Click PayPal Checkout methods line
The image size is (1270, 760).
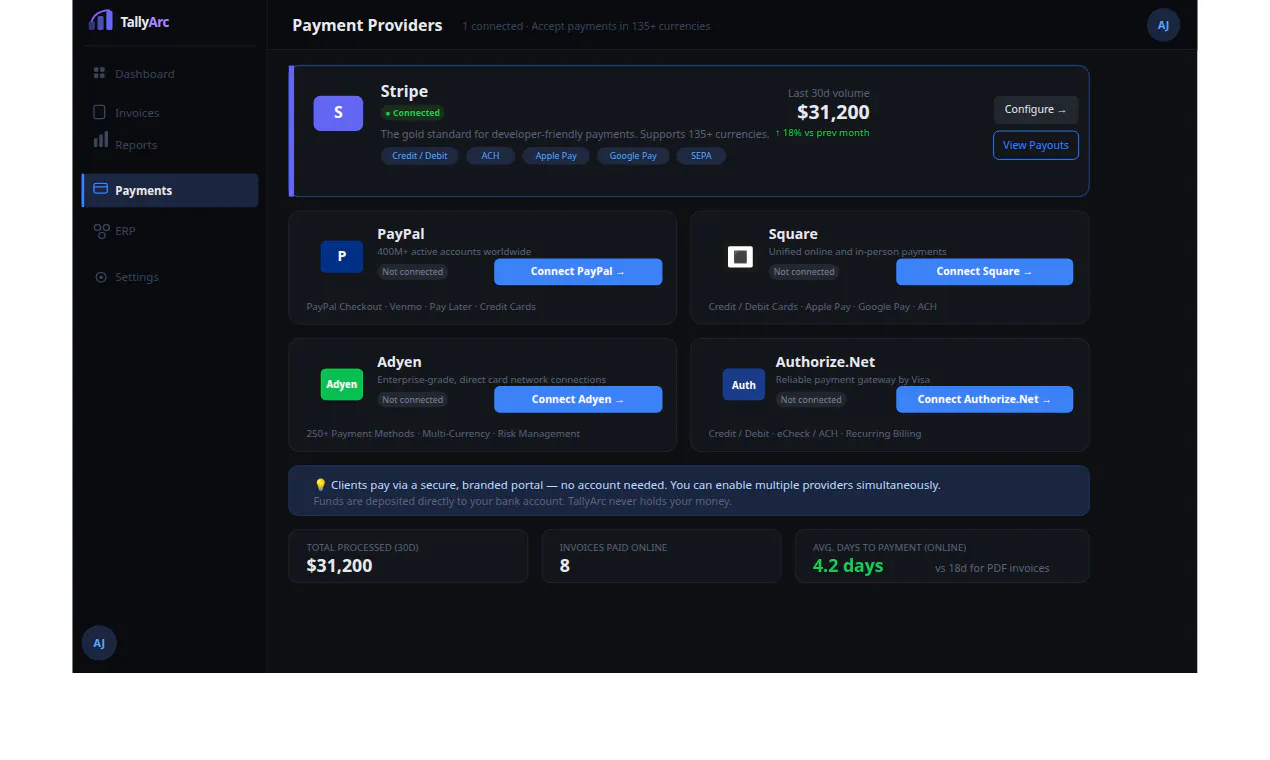(x=421, y=307)
